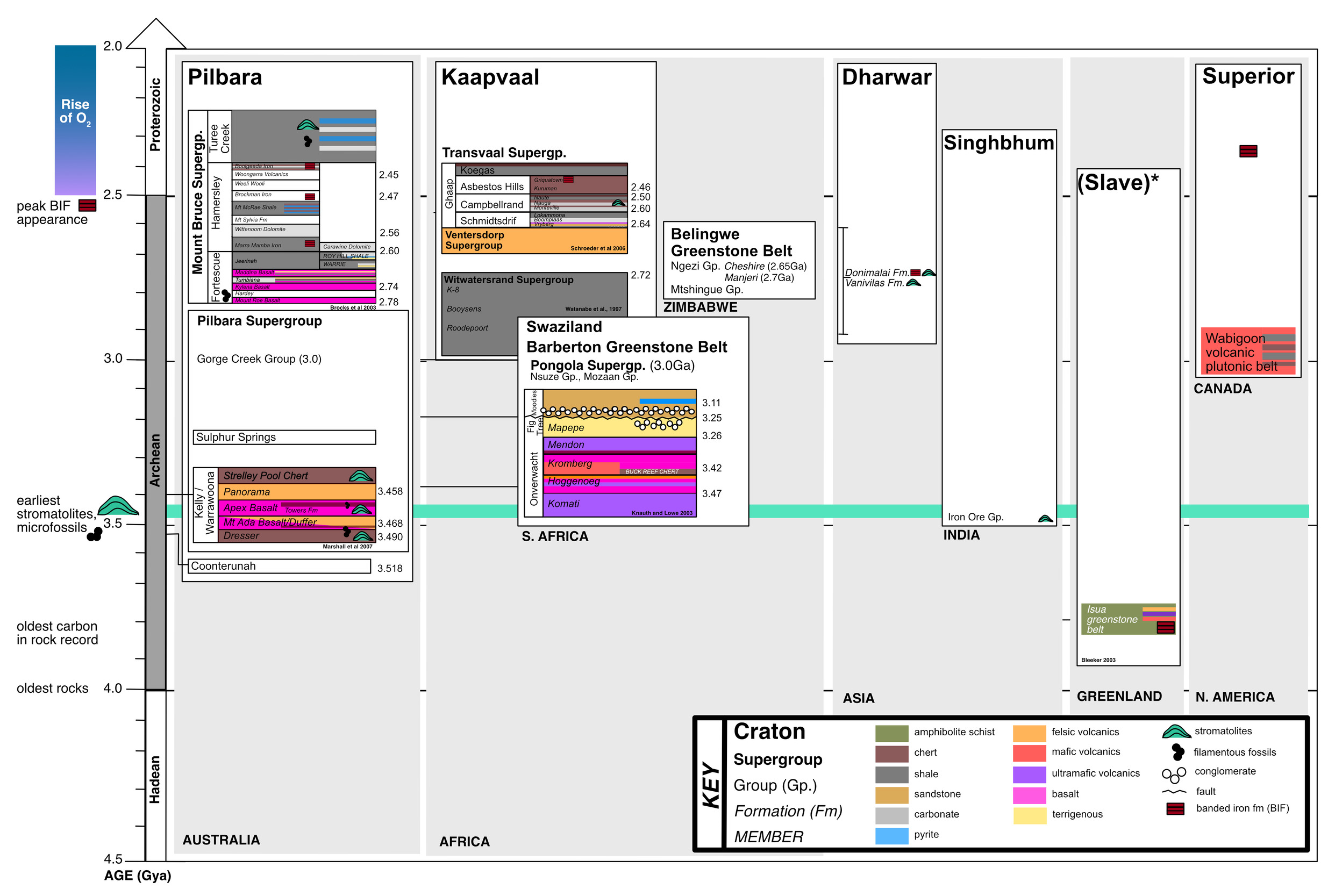
Task: Click the Ventersdorp Supergroup orange block
Action: (534, 241)
